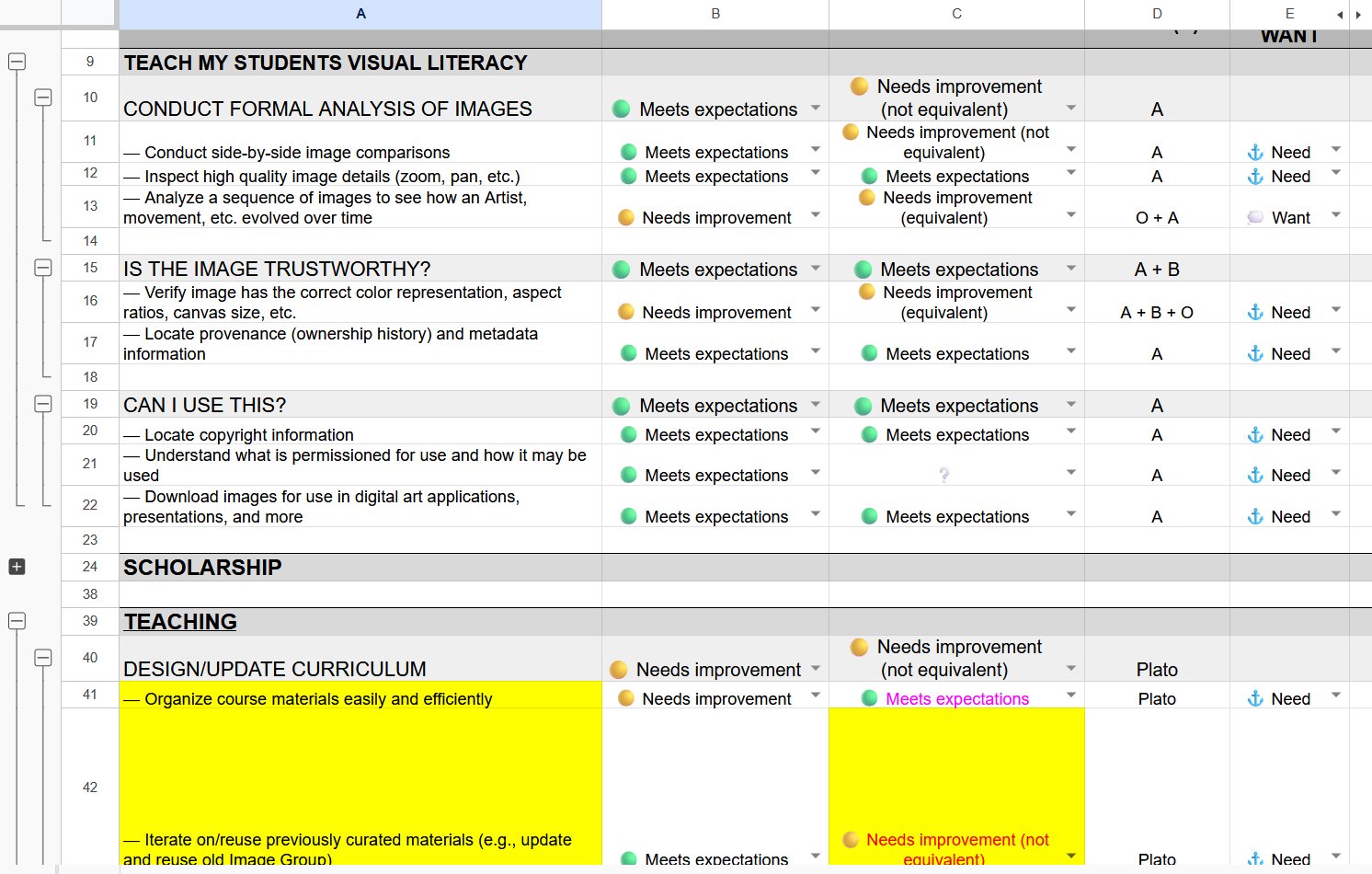Open column C dropdown in row 41
The height and width of the screenshot is (874, 1372).
coord(1071,696)
